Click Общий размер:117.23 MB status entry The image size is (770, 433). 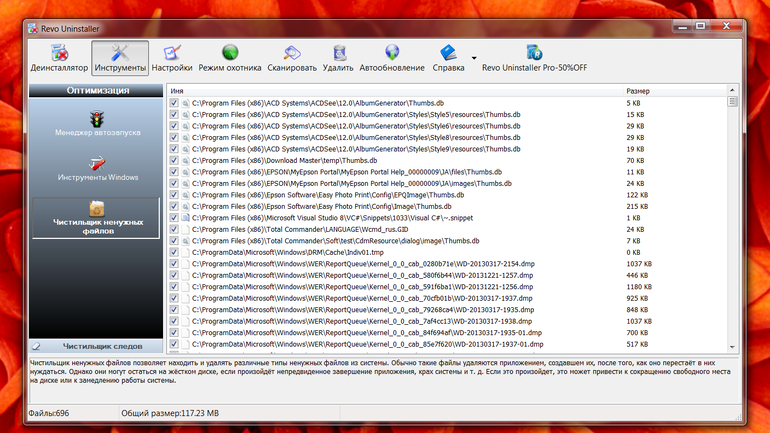170,413
